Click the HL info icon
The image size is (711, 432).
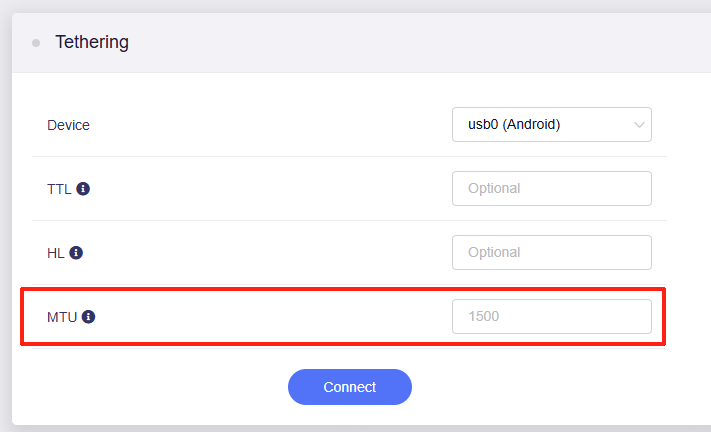[x=76, y=252]
